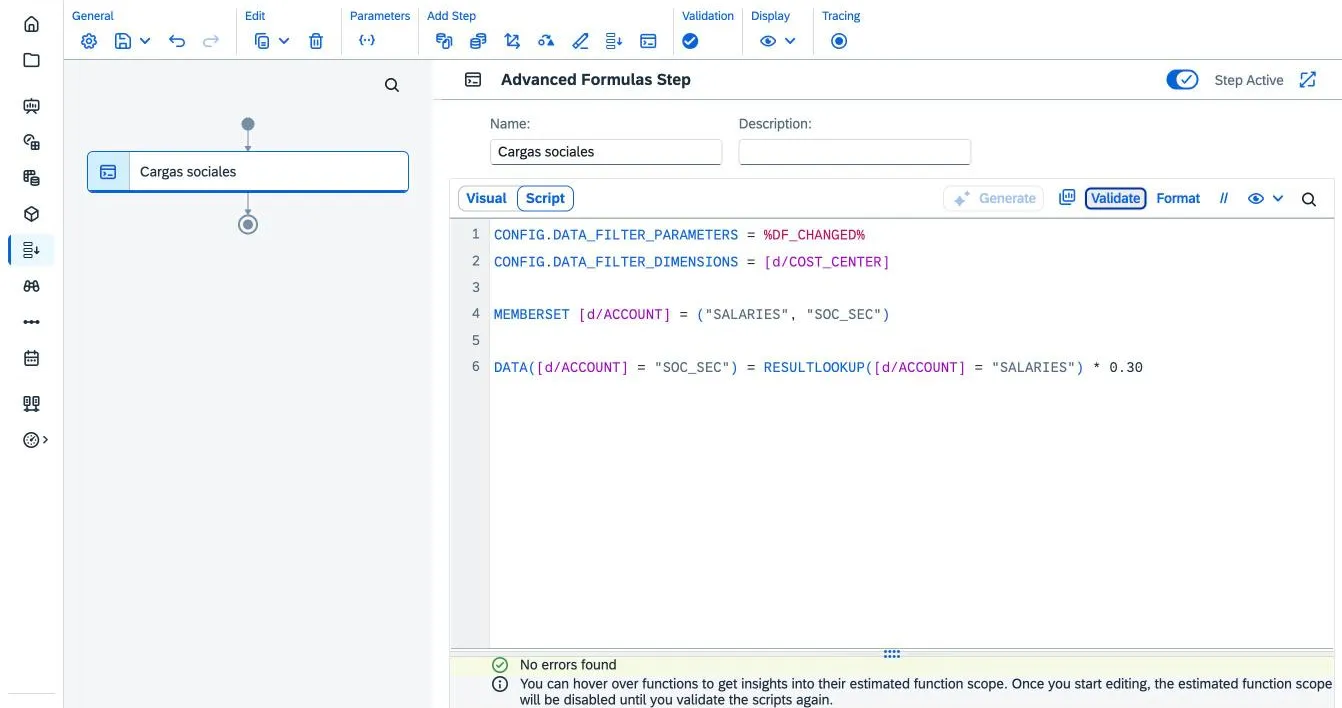Maximize the step editor panel
Screen dimensions: 1342x708
coord(1308,80)
